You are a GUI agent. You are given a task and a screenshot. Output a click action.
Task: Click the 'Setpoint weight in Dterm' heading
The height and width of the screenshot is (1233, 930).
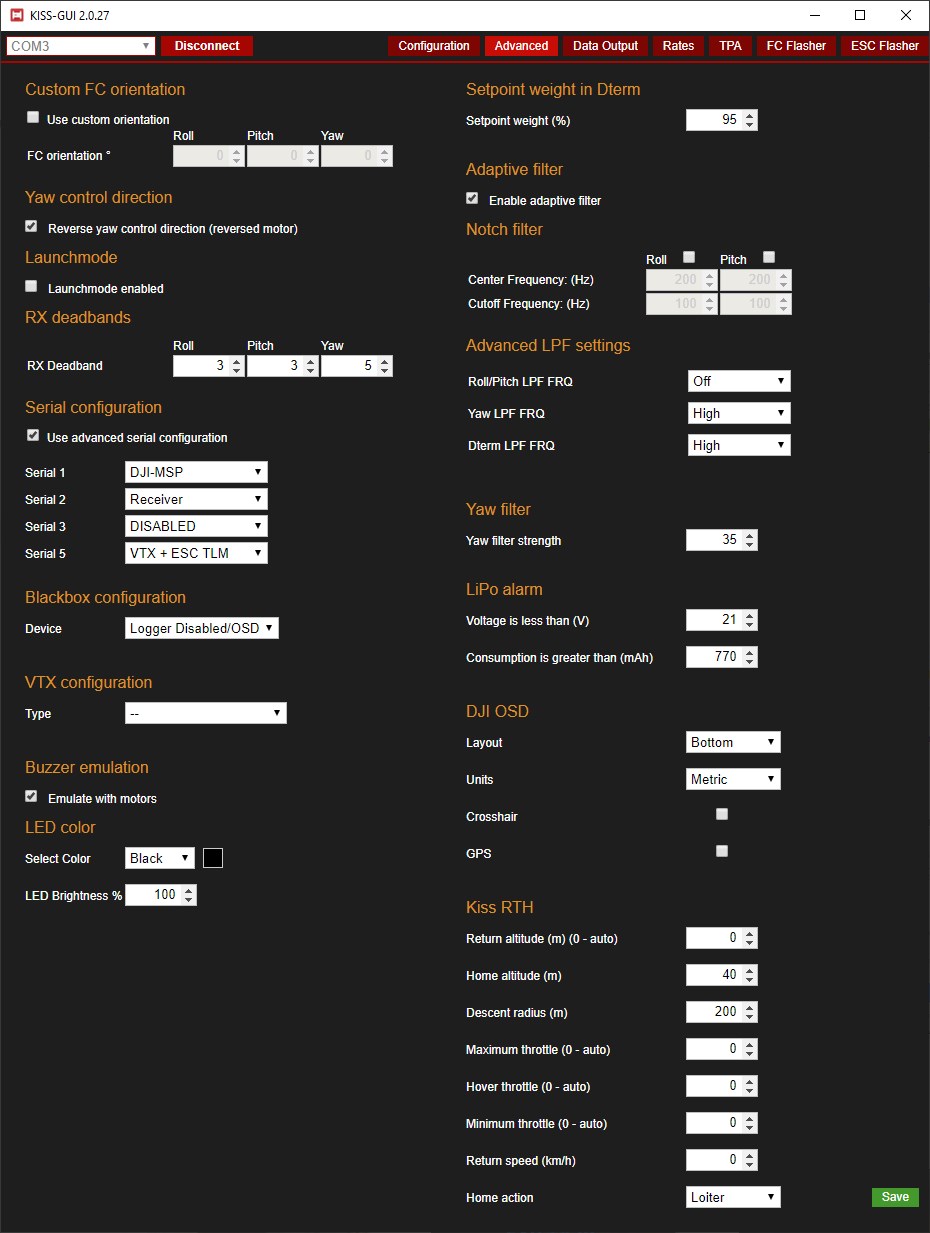point(553,89)
